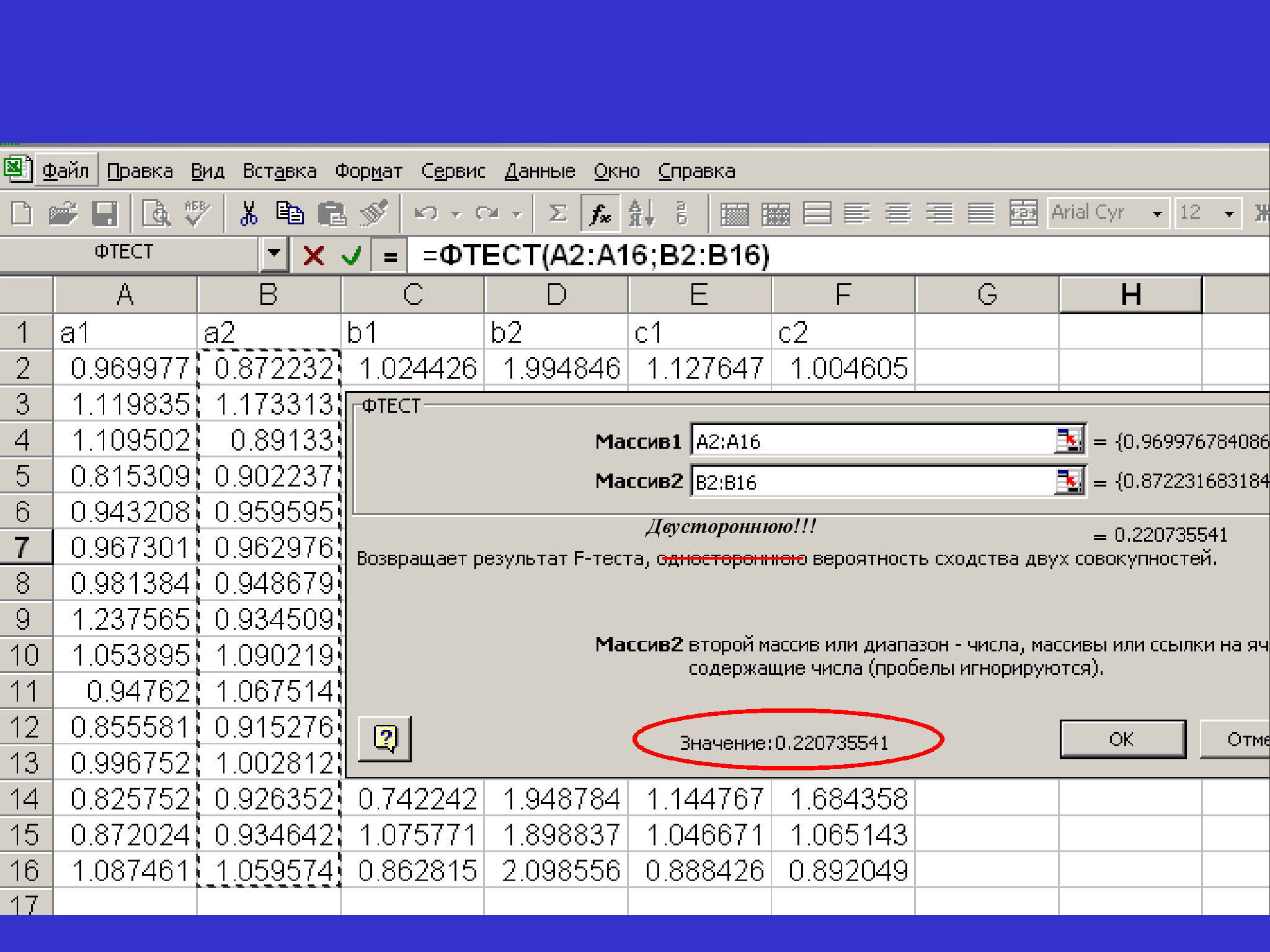The width and height of the screenshot is (1270, 952).
Task: Click the dialog help question mark button
Action: [x=385, y=739]
